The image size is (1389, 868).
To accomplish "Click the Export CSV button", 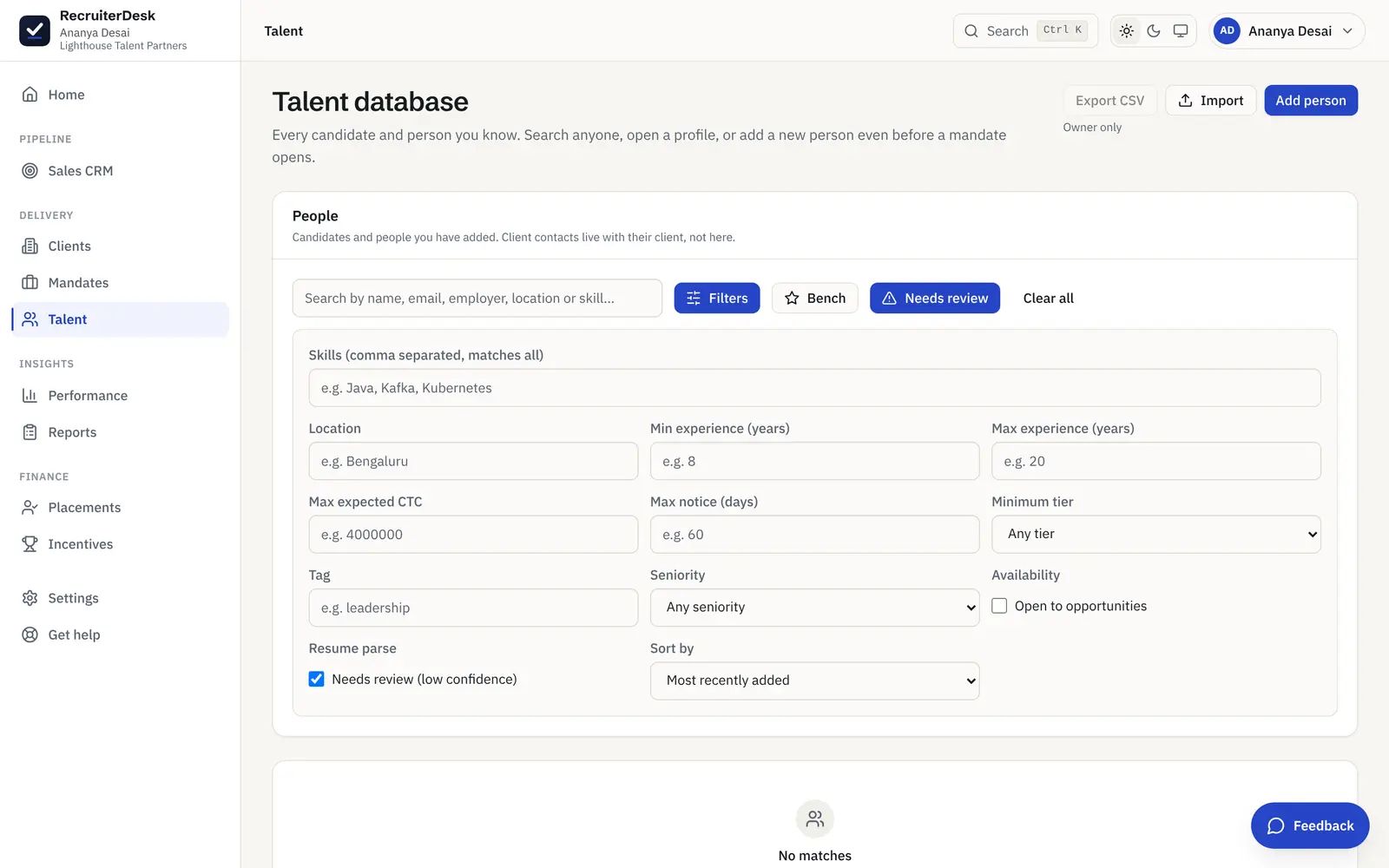I will 1109,101.
